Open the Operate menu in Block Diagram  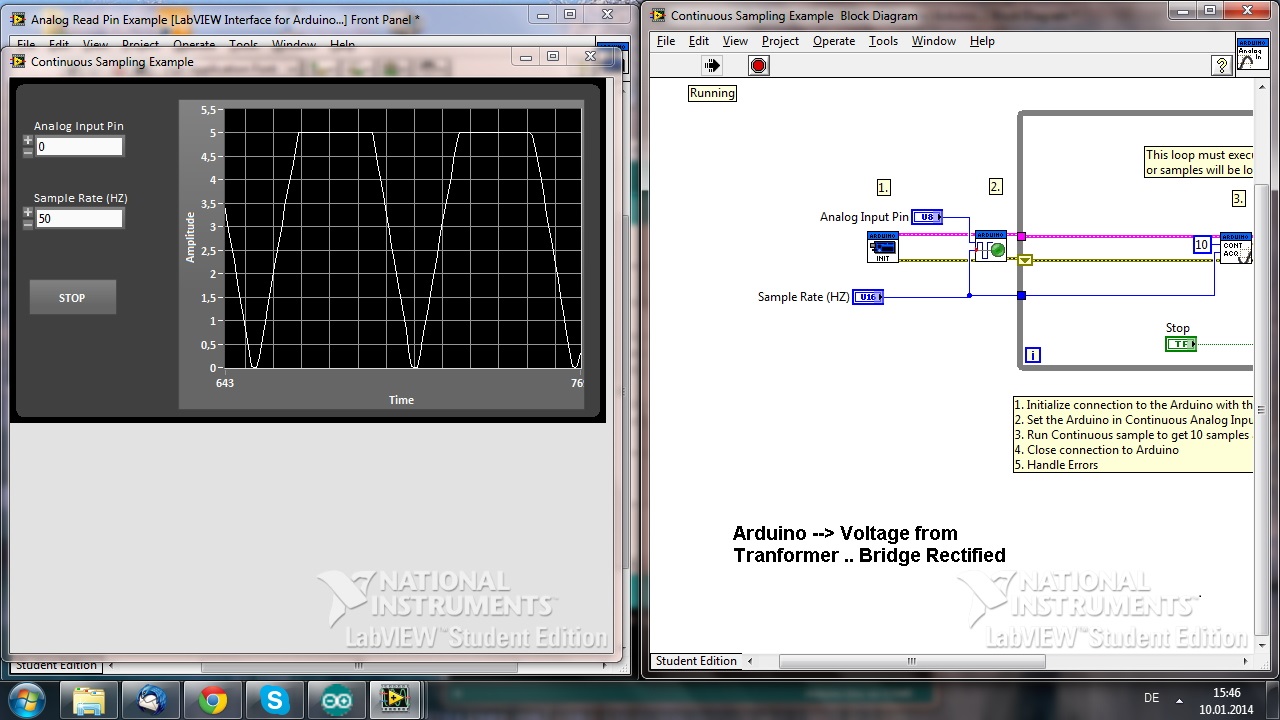point(833,41)
